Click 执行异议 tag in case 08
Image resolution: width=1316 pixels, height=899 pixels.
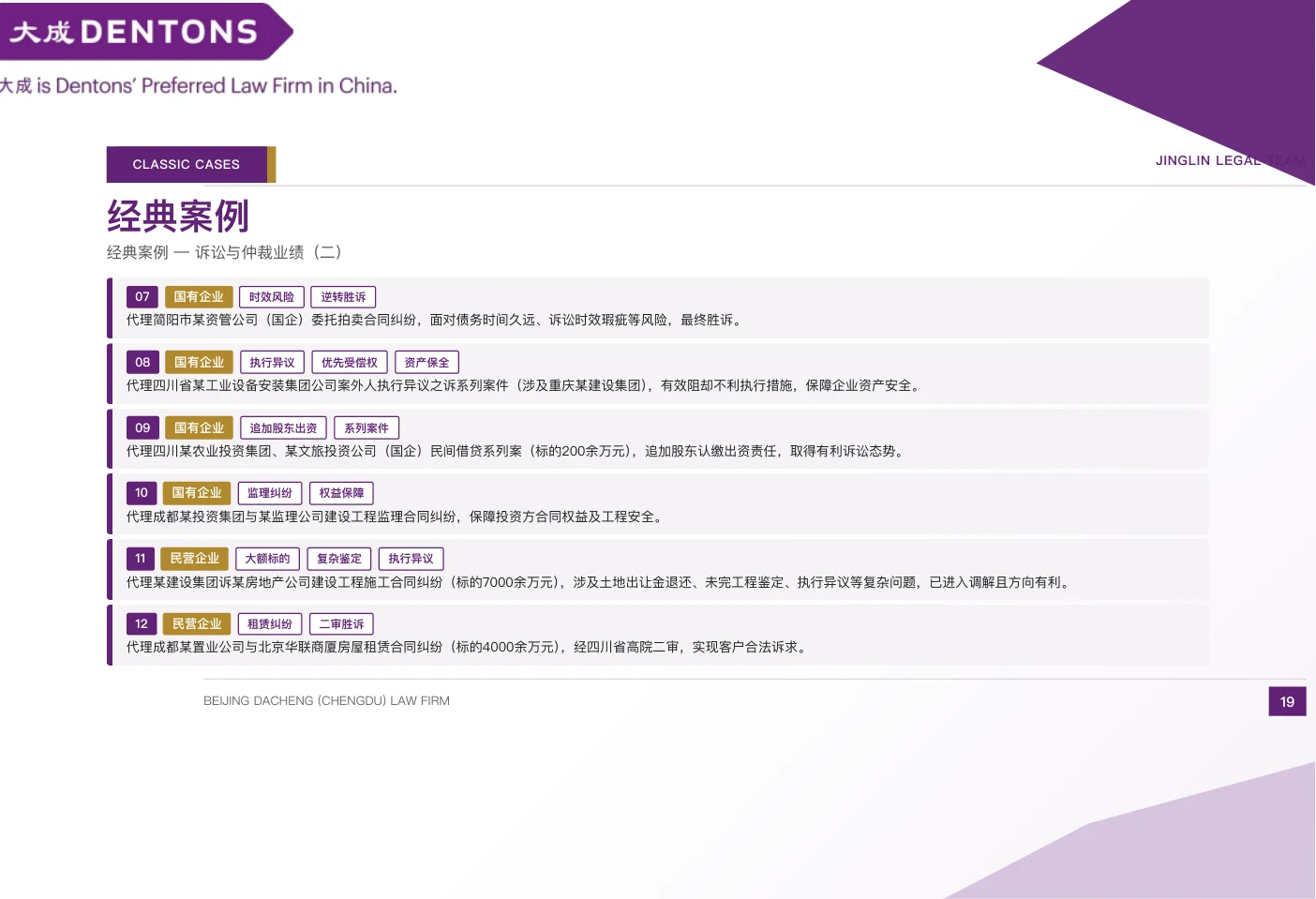pos(272,363)
